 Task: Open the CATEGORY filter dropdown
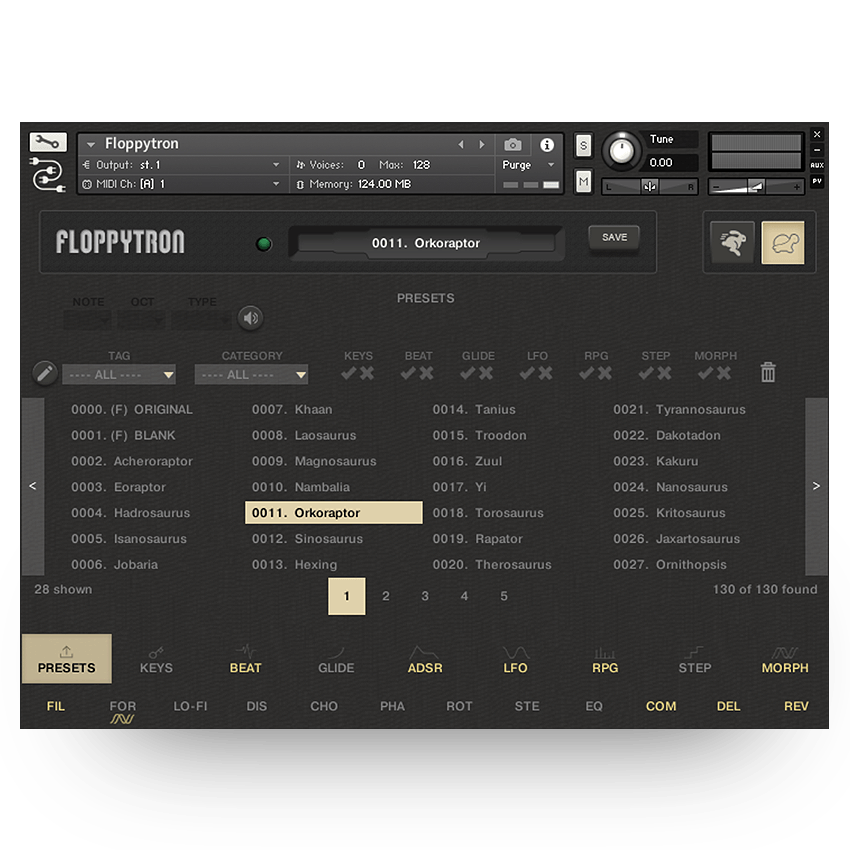(252, 375)
